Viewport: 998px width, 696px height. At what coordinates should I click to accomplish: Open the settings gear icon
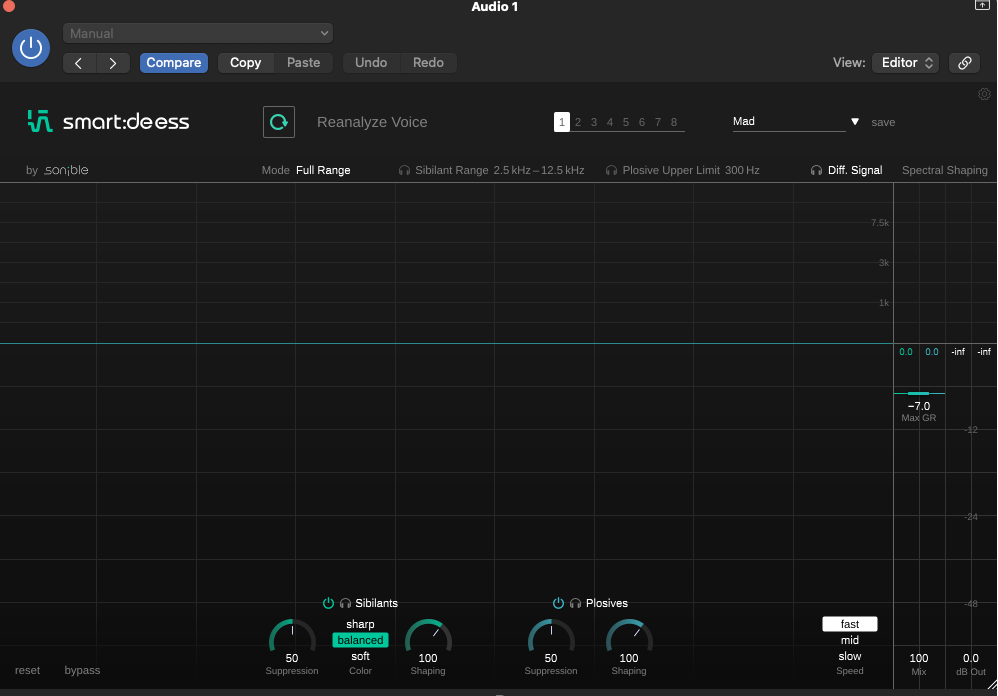[984, 94]
